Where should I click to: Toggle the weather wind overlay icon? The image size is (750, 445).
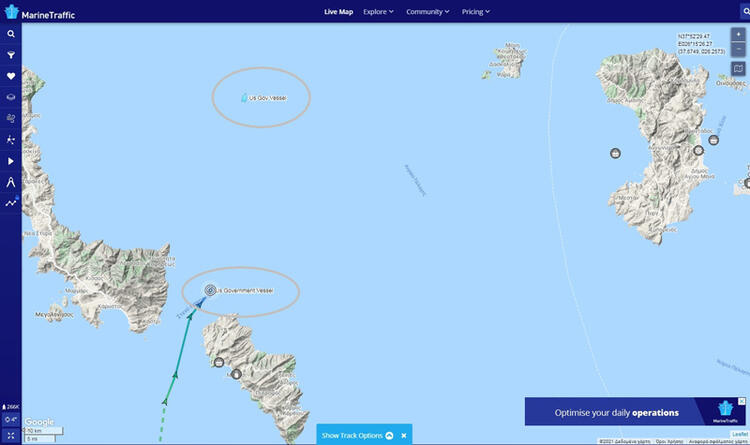[x=11, y=118]
